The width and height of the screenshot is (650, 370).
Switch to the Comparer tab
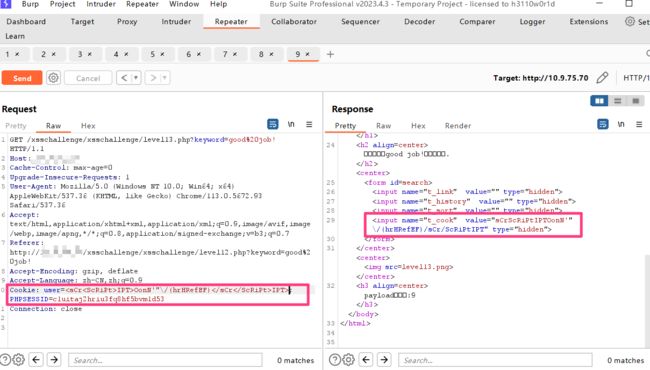coord(477,22)
